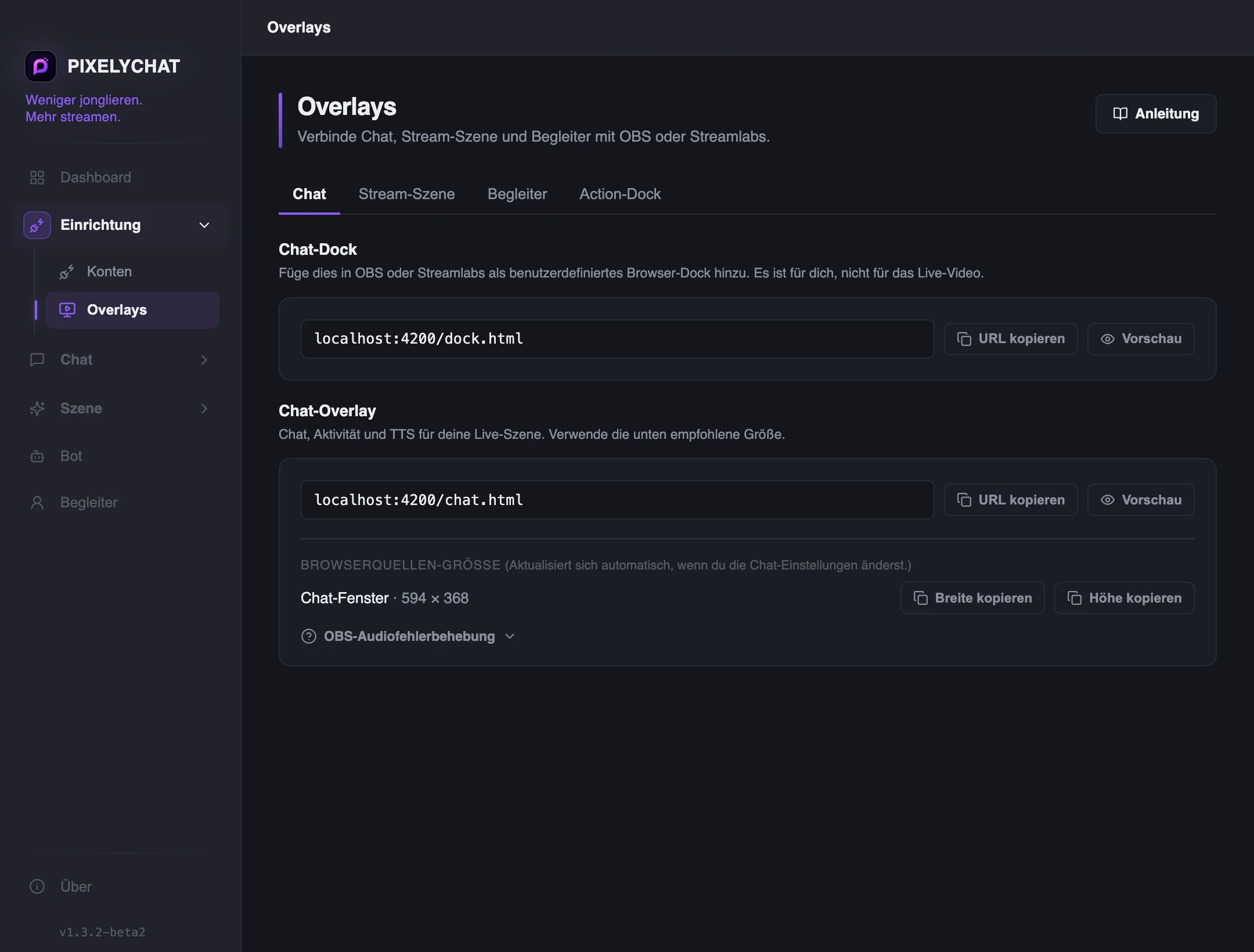Click the localhost:4200/dock.html URL field

(x=617, y=339)
